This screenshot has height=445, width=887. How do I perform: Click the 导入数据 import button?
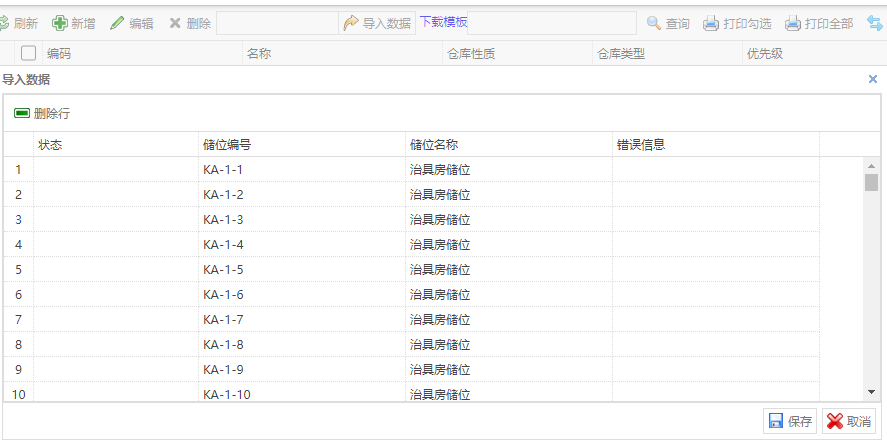[x=378, y=23]
